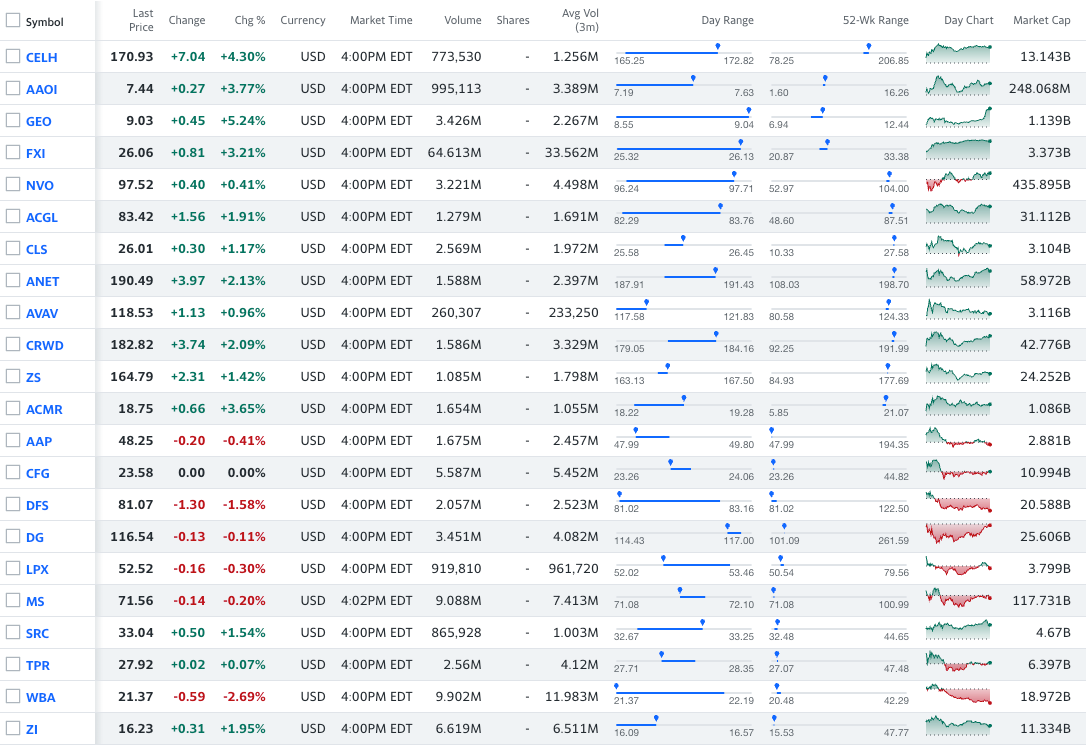Open the ZS ticker link
This screenshot has height=755, width=1086.
coord(33,378)
